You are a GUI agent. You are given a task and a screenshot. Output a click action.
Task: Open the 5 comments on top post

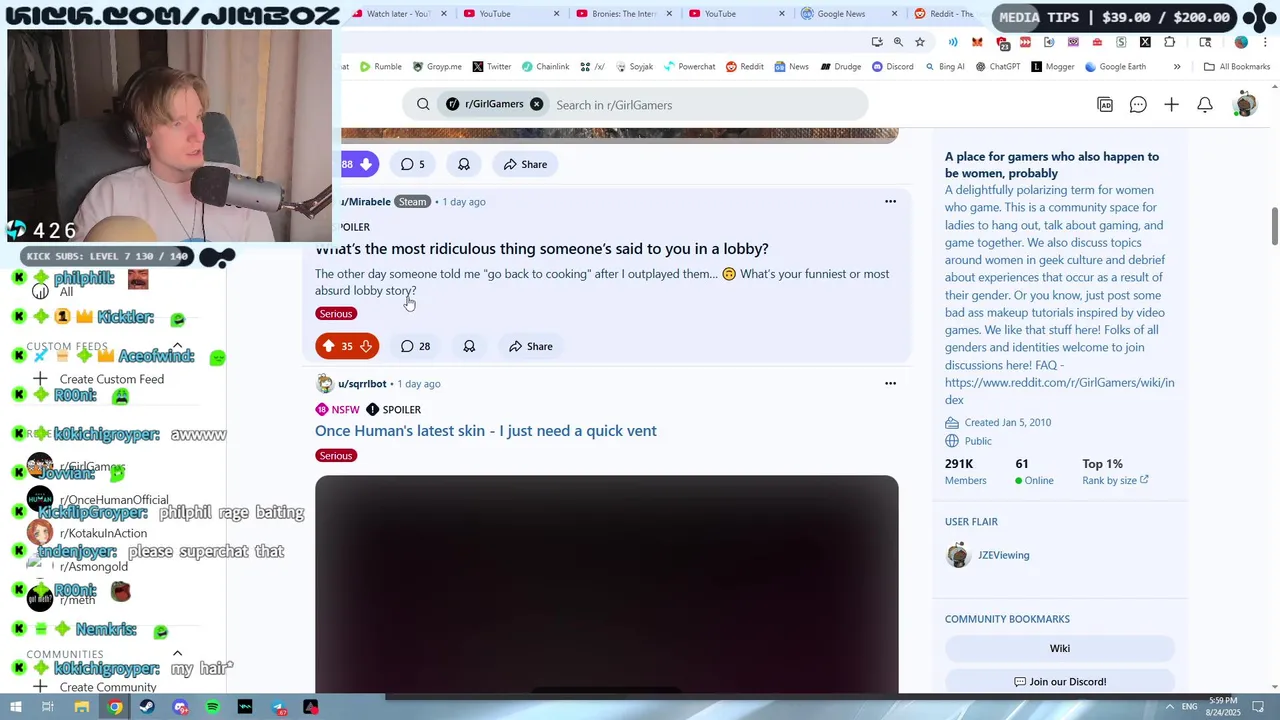click(x=413, y=164)
